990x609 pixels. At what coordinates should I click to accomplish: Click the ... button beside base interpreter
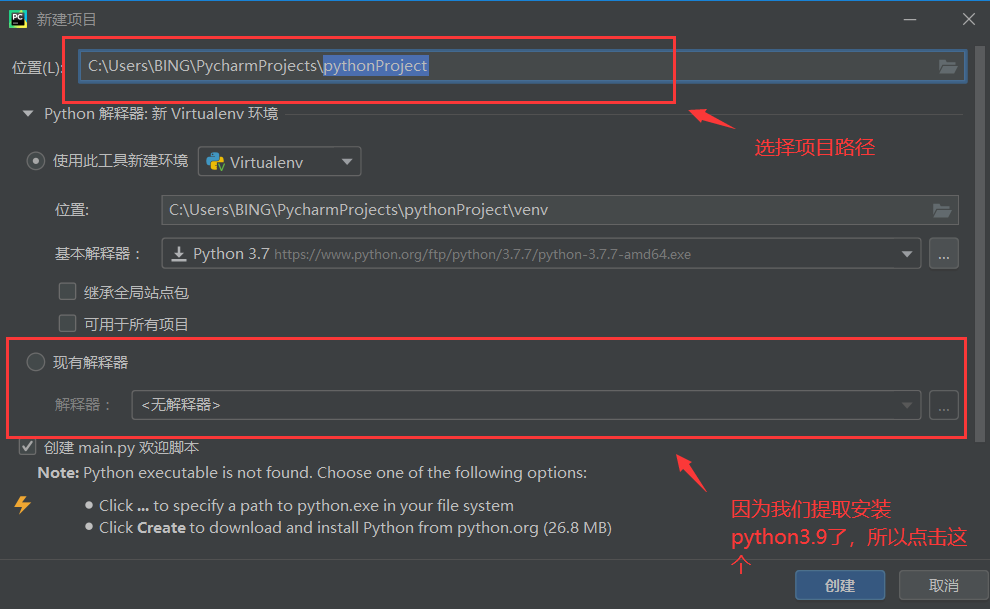(x=943, y=253)
